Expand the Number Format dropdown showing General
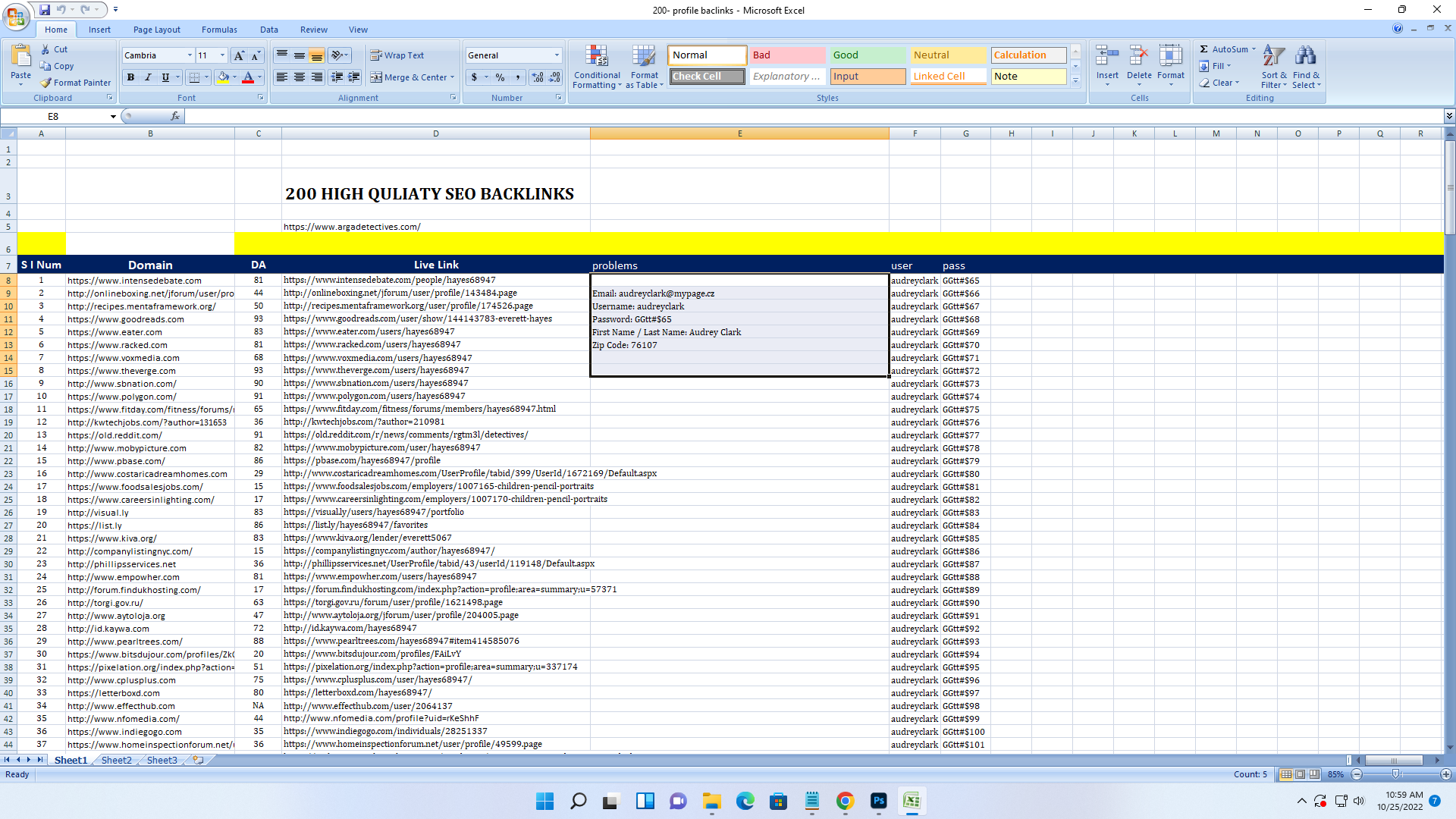 [556, 55]
